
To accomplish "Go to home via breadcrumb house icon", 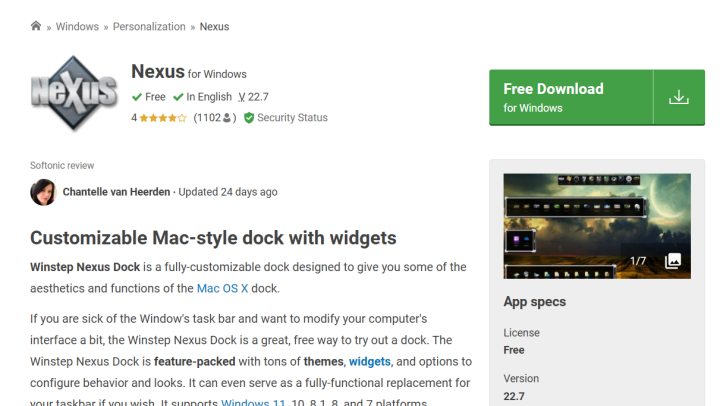I will click(36, 26).
